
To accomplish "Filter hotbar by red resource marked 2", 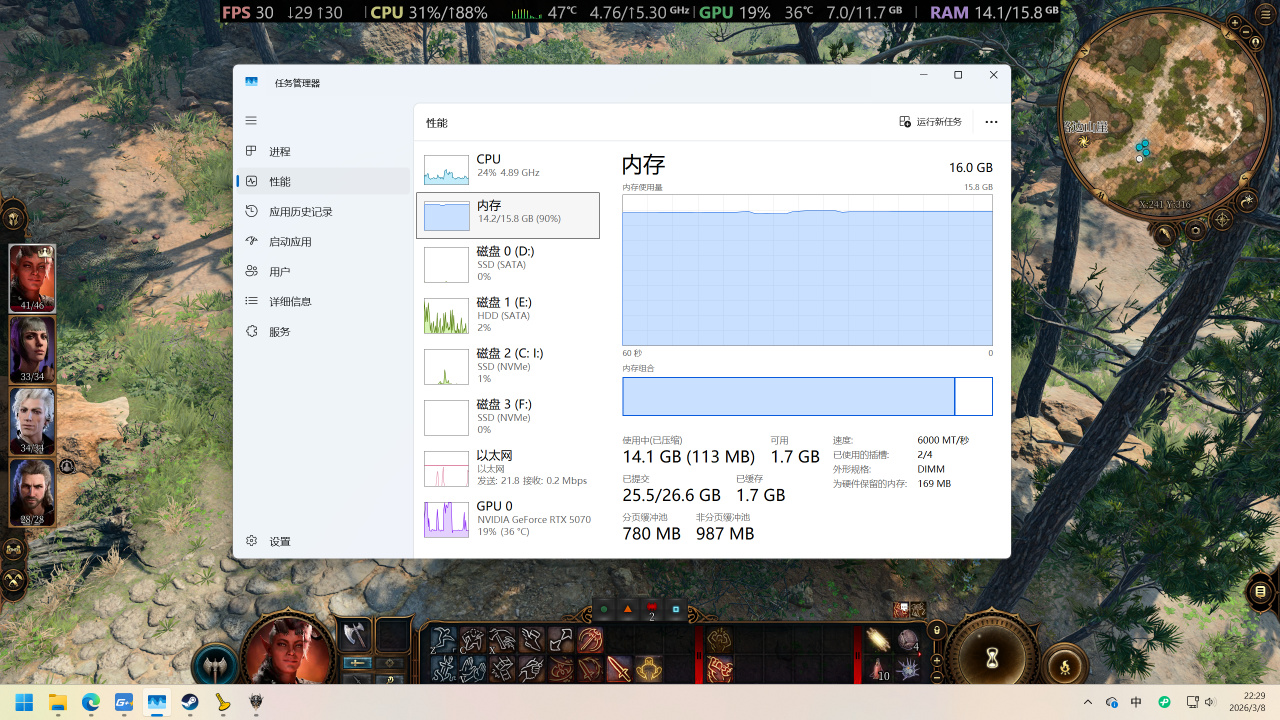I will 652,609.
